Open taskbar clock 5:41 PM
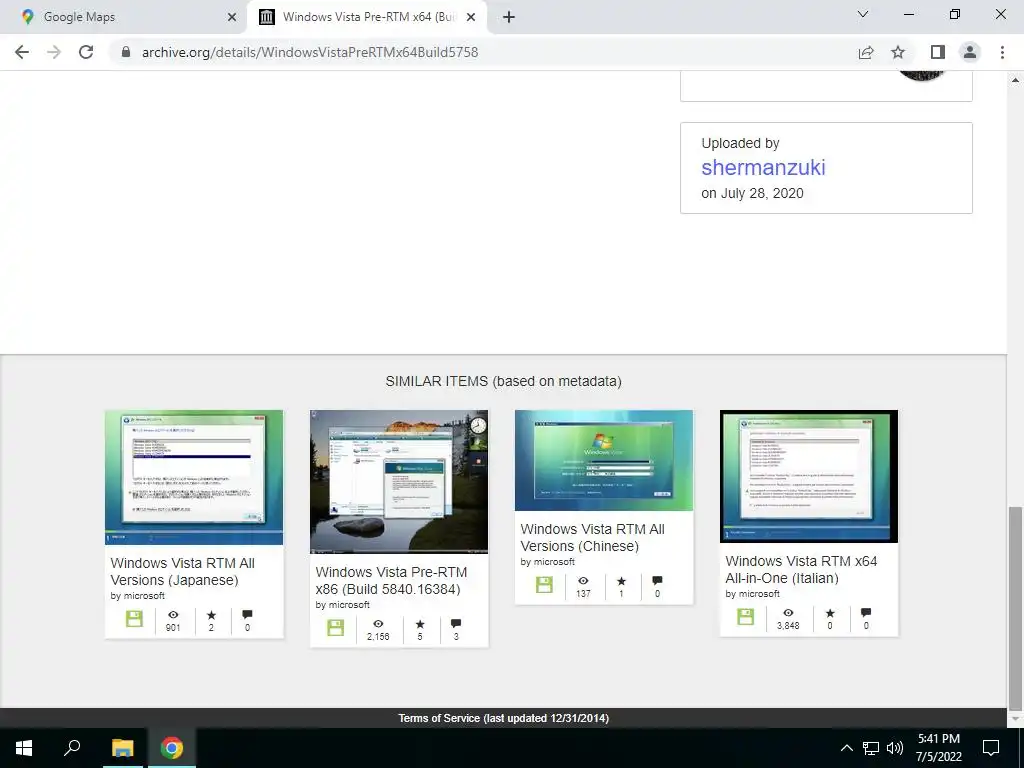Image resolution: width=1024 pixels, height=768 pixels. coord(938,748)
